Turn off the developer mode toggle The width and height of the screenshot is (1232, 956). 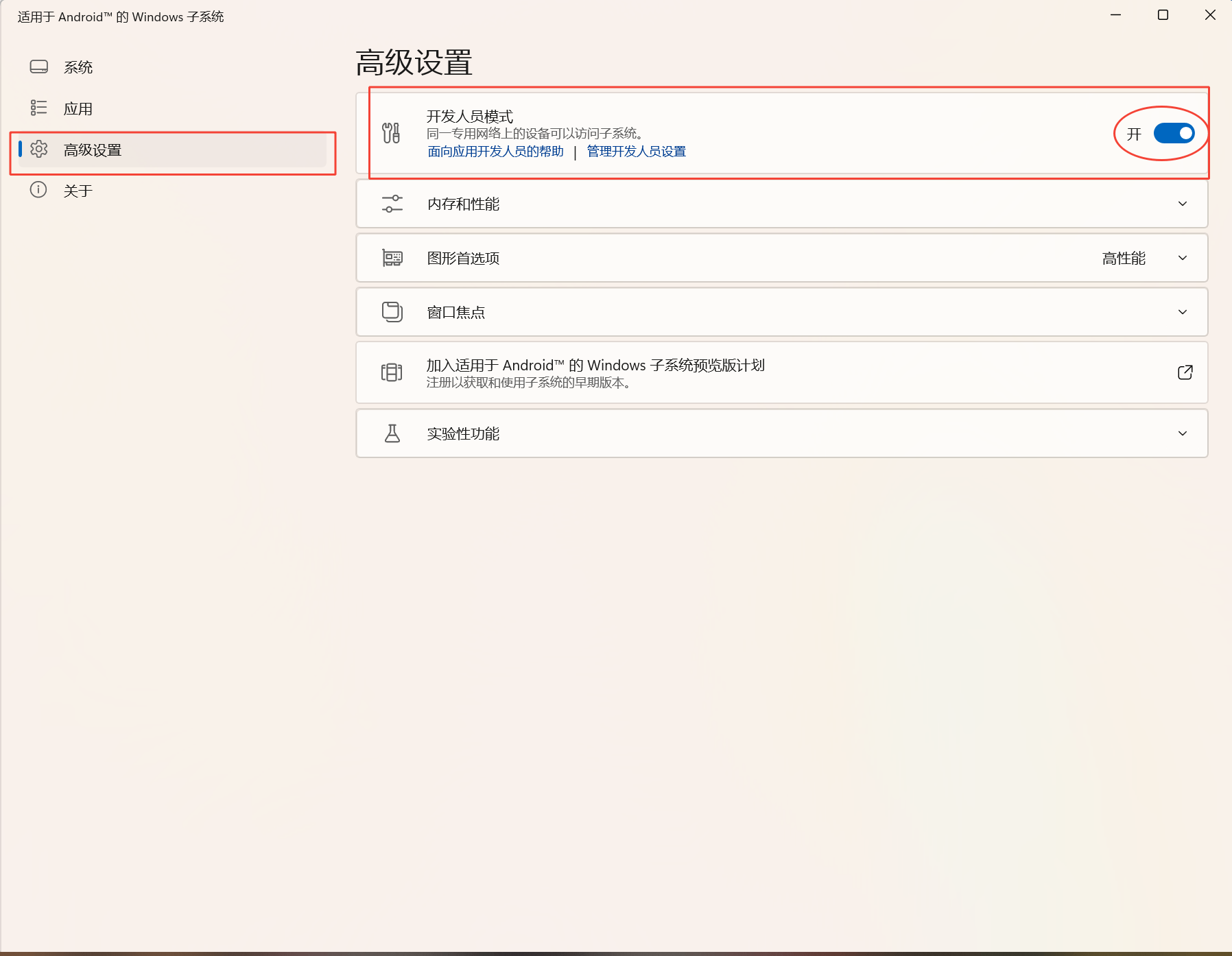click(x=1174, y=133)
